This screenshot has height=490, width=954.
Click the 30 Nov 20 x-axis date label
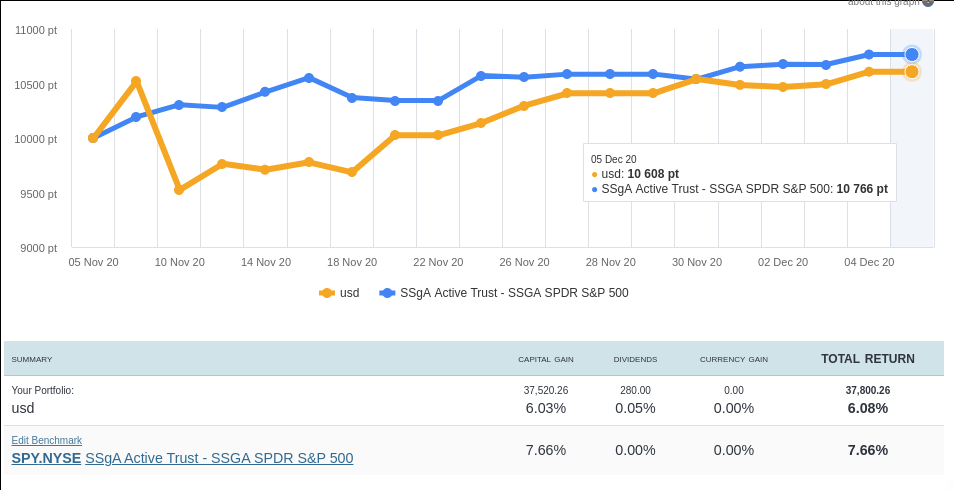click(697, 262)
